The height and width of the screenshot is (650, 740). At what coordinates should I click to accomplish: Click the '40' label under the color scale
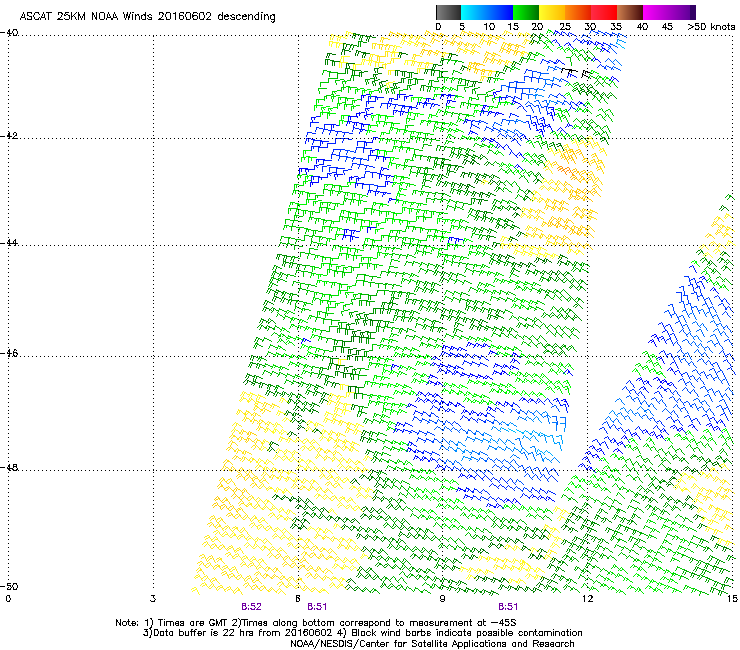[x=642, y=27]
